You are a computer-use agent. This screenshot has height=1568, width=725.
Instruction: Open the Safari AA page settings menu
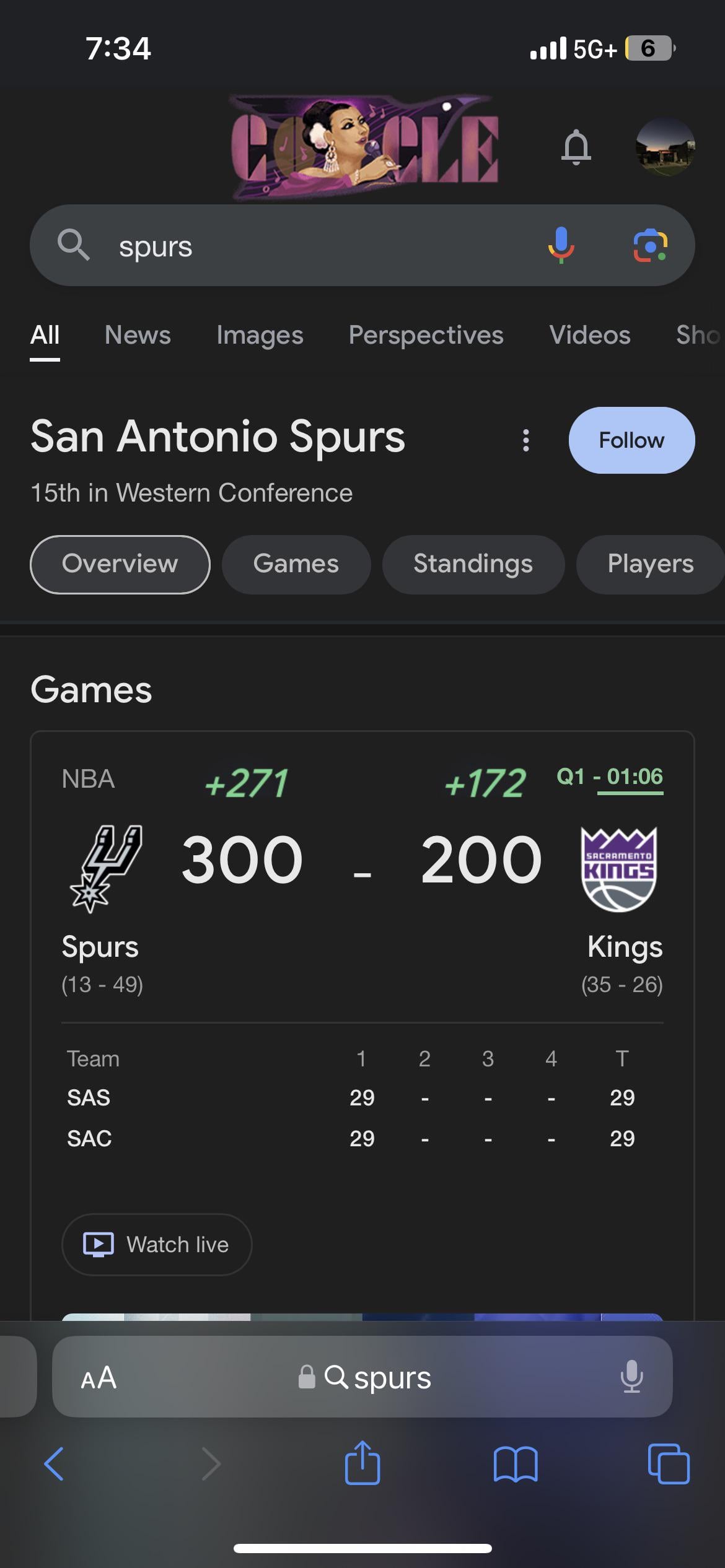click(x=99, y=1378)
